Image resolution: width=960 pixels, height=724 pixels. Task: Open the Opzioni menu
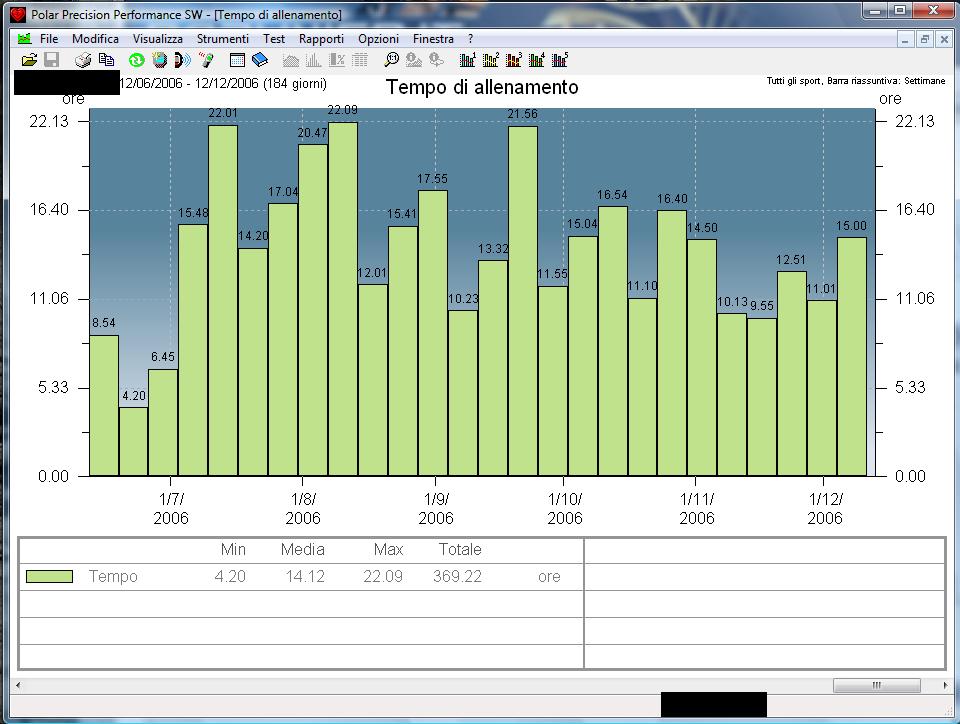378,39
